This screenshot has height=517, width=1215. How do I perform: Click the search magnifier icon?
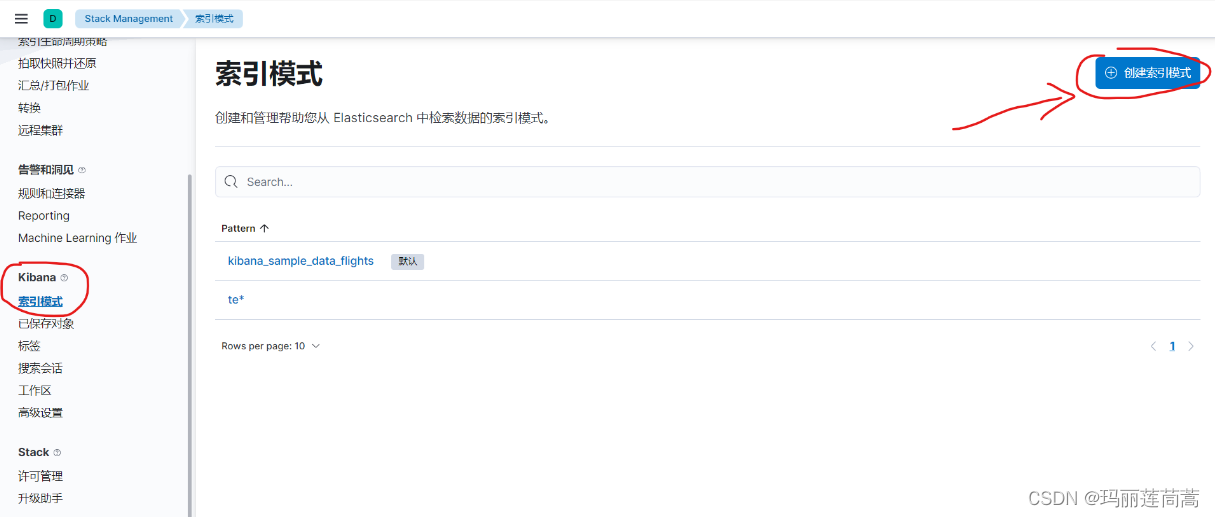231,181
